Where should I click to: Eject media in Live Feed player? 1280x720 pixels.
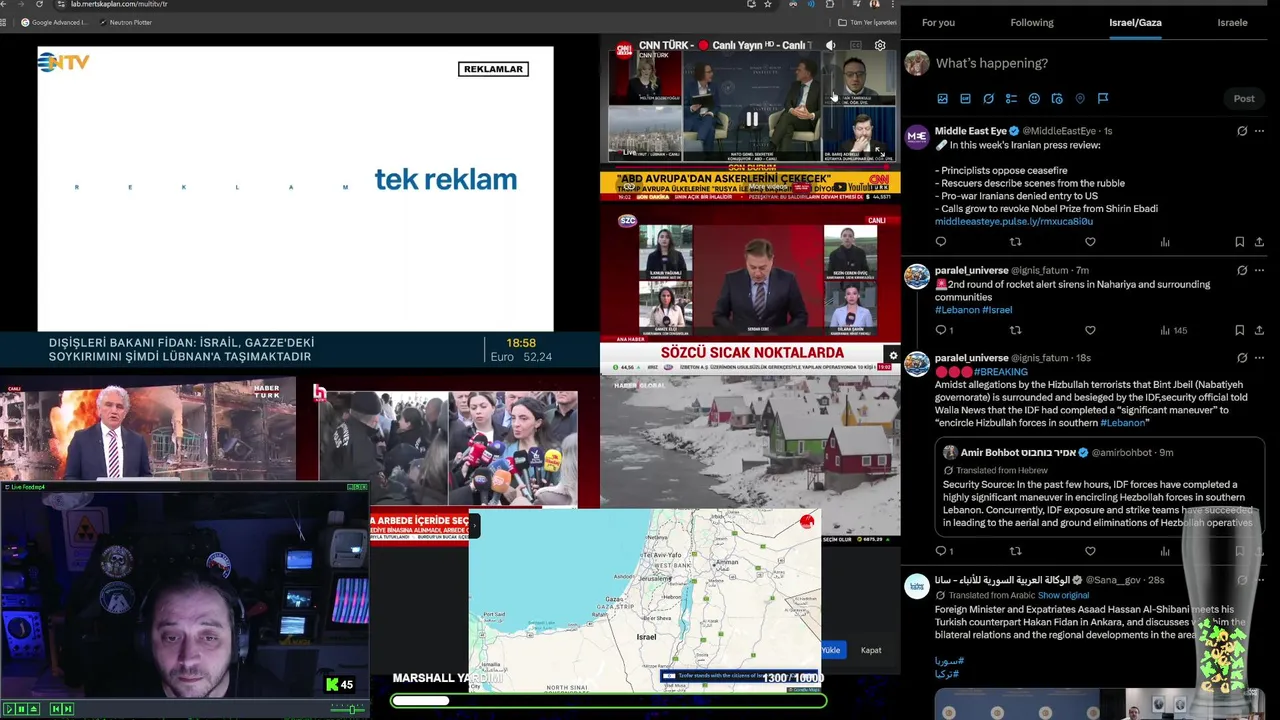coord(33,709)
